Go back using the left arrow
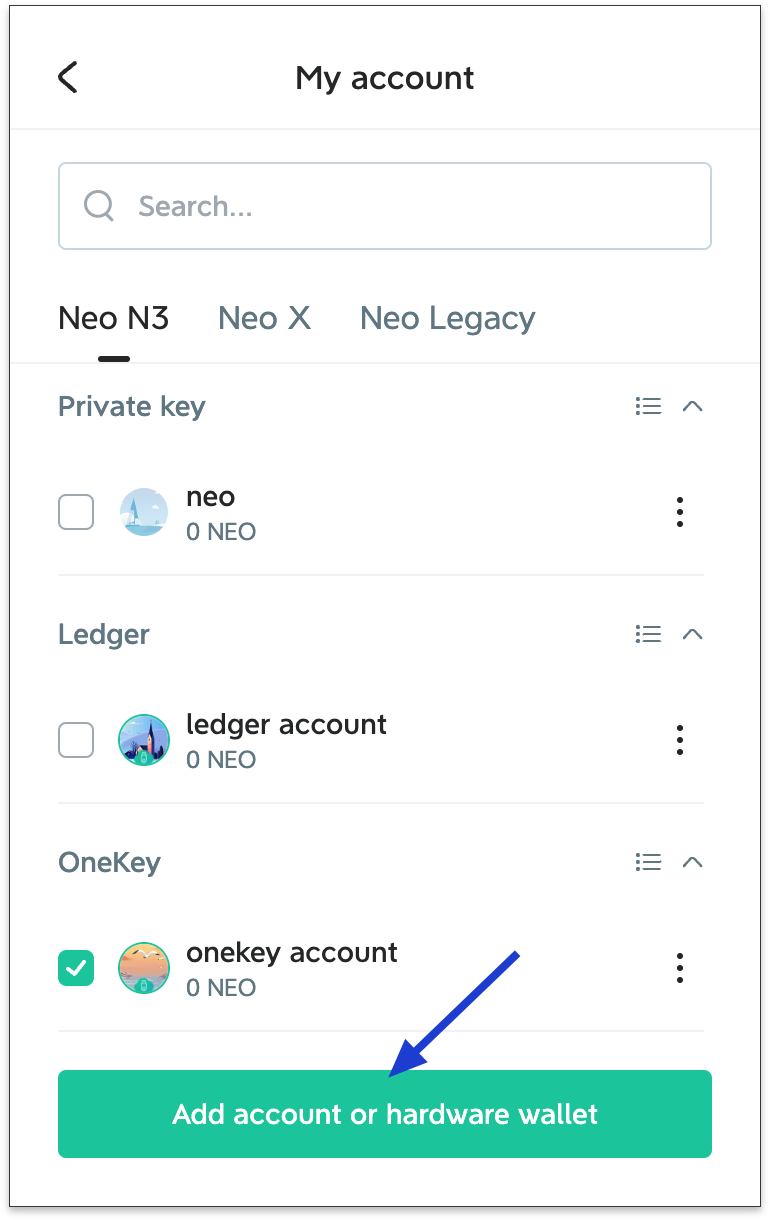 [68, 77]
